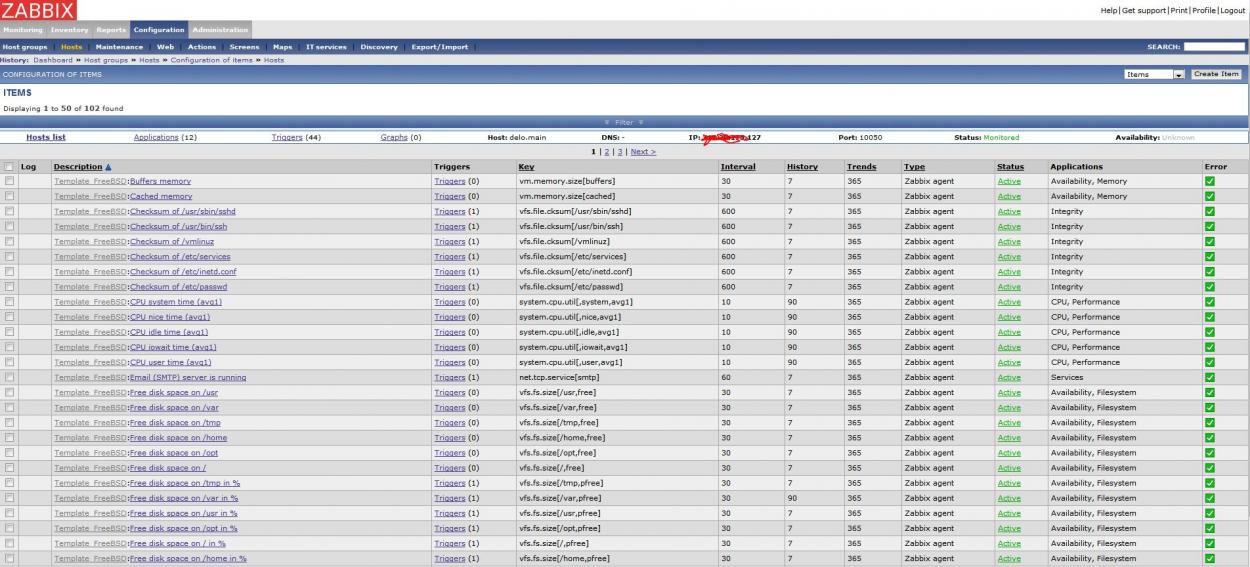1250x567 pixels.
Task: Open the Administration tab
Action: point(219,30)
